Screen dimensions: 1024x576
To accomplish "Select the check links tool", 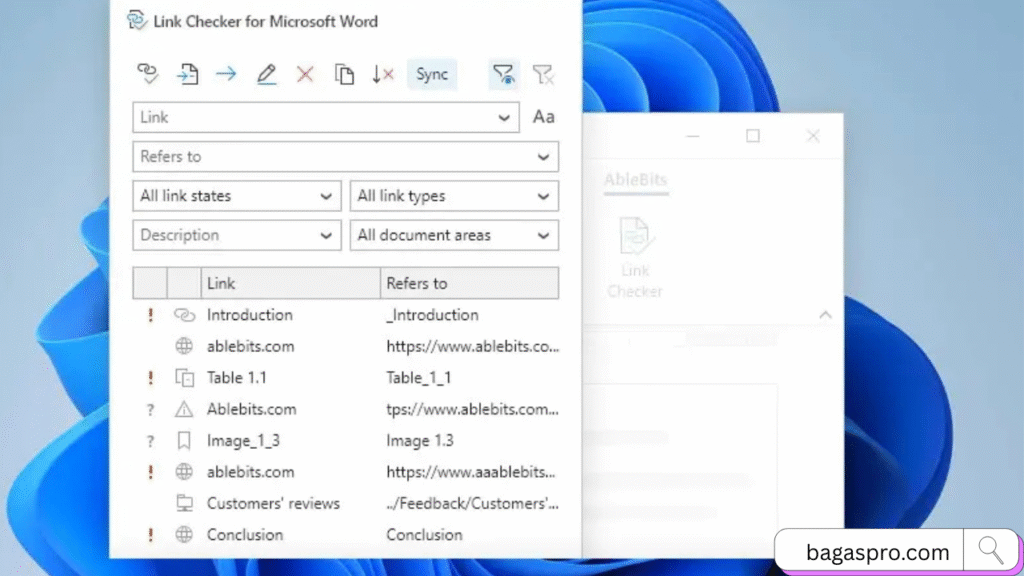I will click(x=148, y=74).
